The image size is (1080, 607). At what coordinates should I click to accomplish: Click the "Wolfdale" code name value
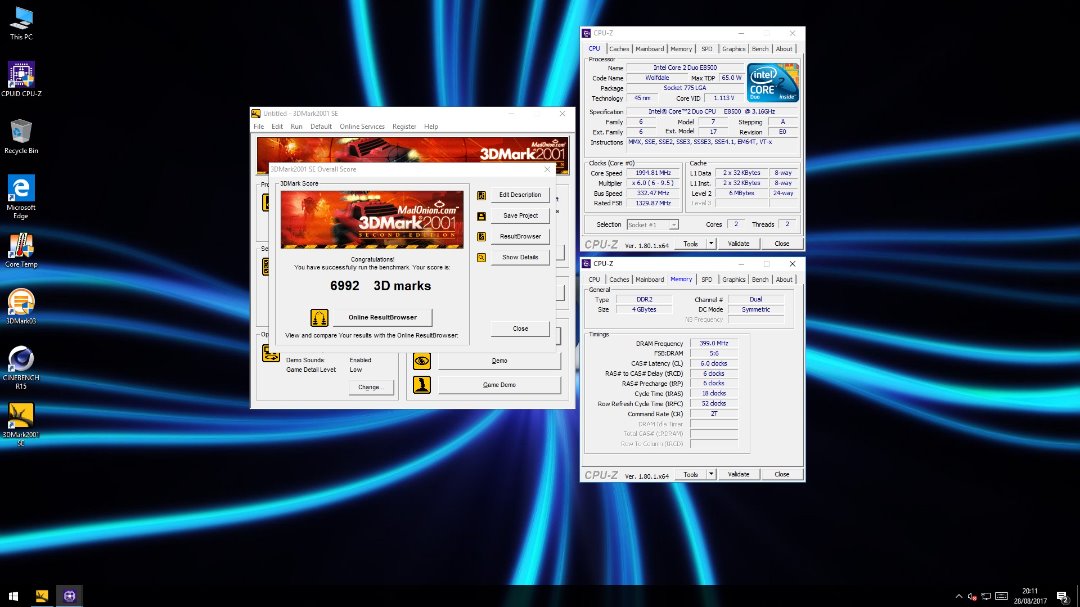tap(657, 78)
